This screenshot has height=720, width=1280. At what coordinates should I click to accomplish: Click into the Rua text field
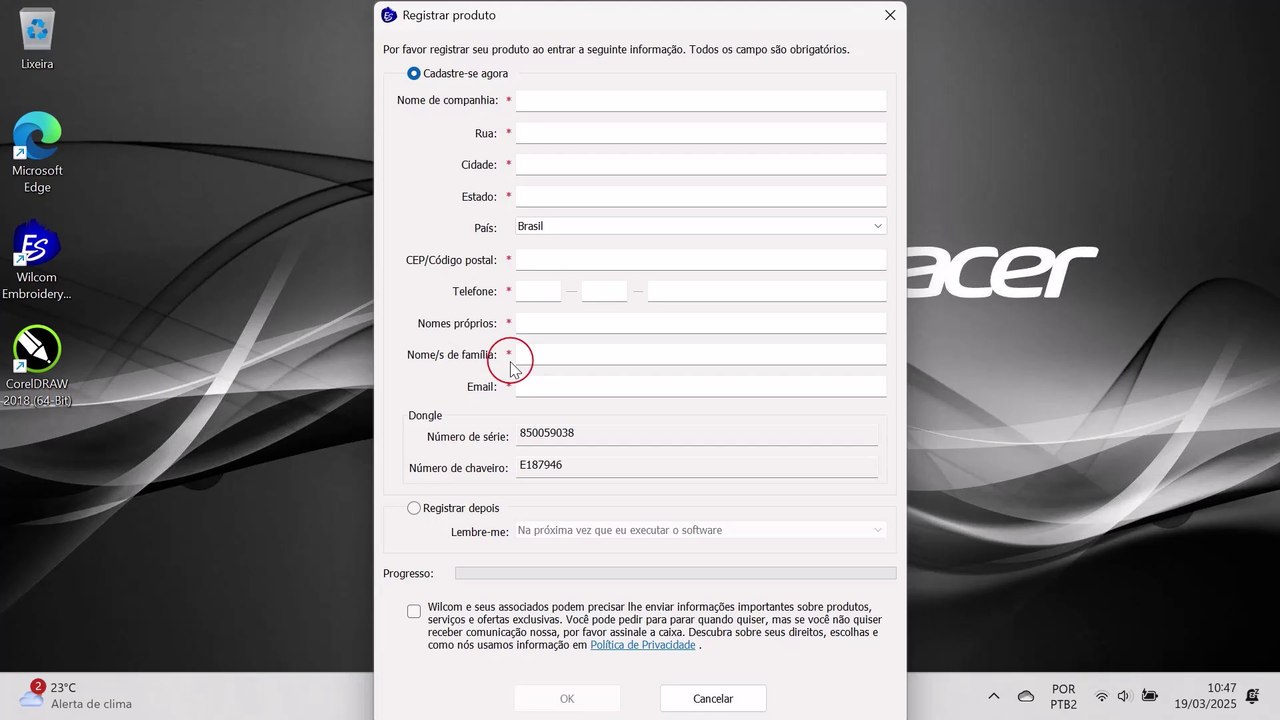(701, 133)
